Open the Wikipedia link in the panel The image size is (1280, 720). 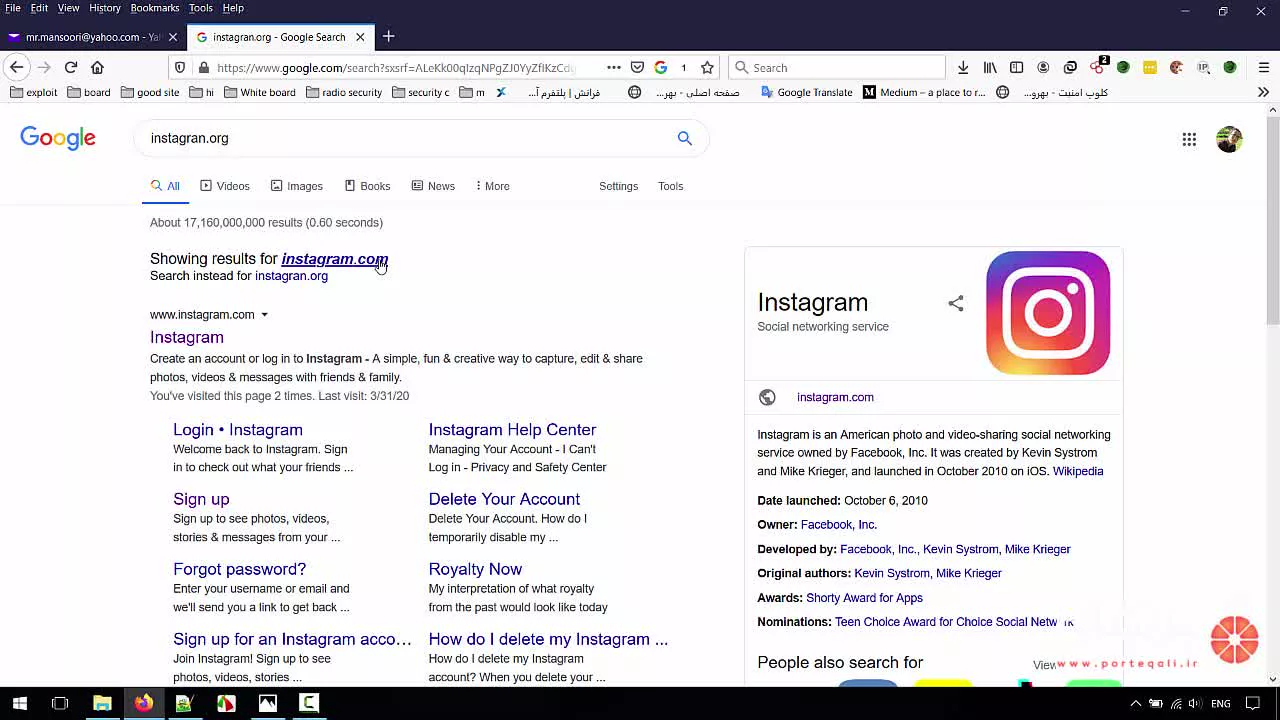pos(1078,471)
